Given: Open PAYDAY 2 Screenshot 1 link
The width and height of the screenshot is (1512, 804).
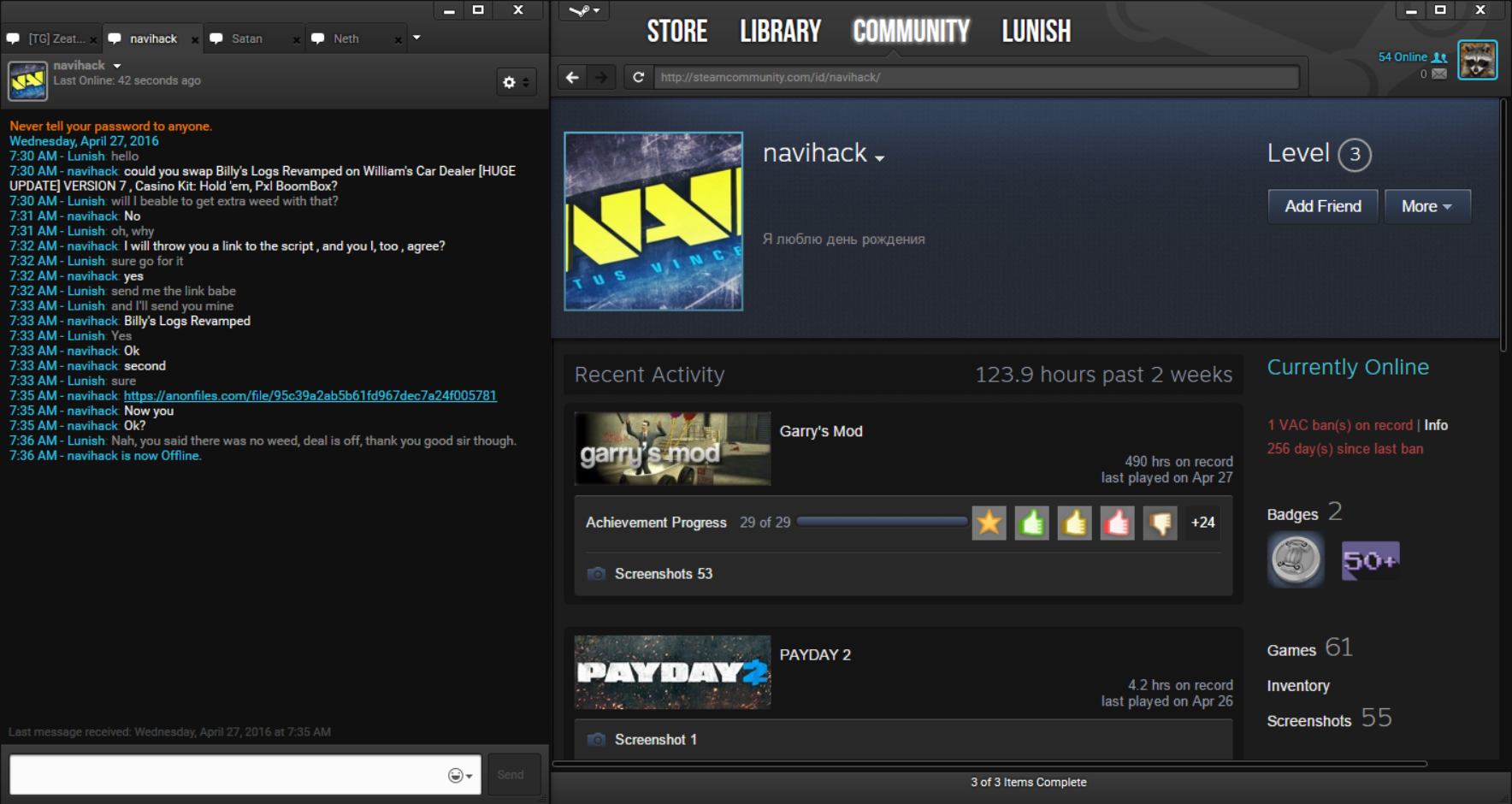Looking at the screenshot, I should [x=656, y=740].
